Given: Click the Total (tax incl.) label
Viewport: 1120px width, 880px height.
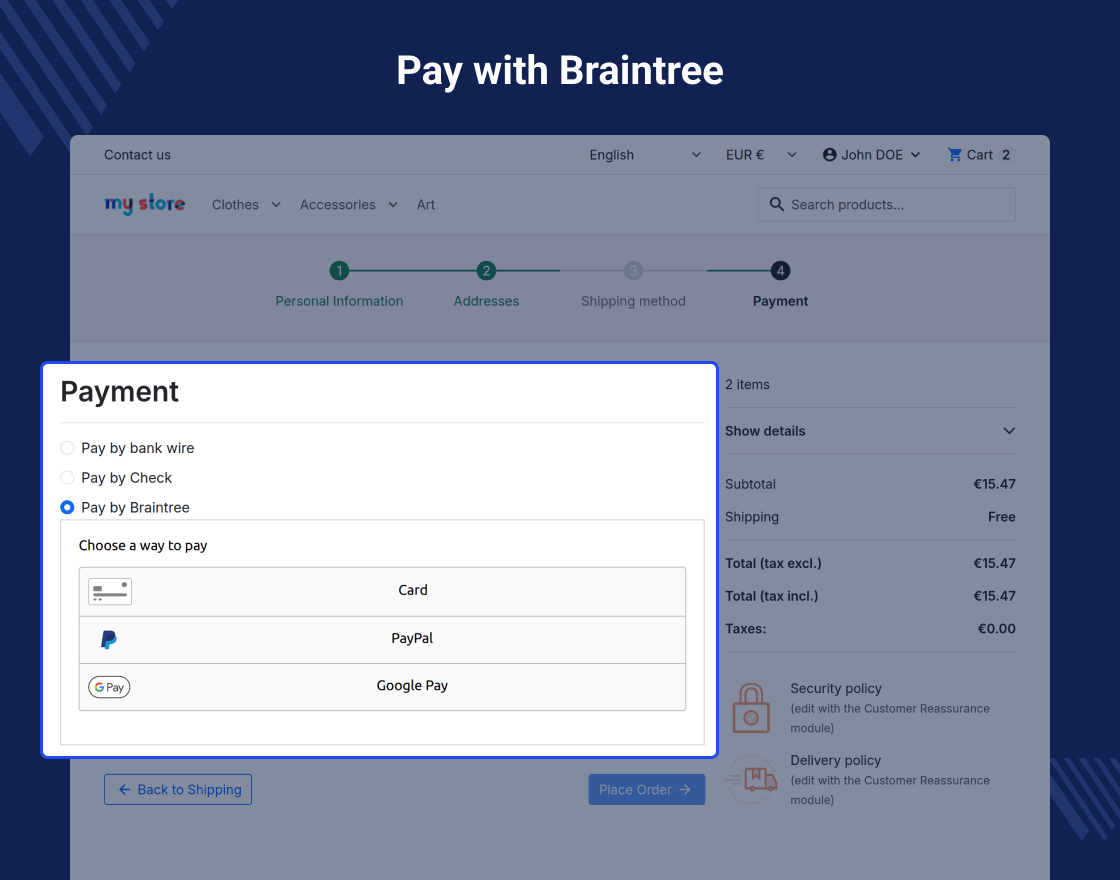Looking at the screenshot, I should (771, 596).
